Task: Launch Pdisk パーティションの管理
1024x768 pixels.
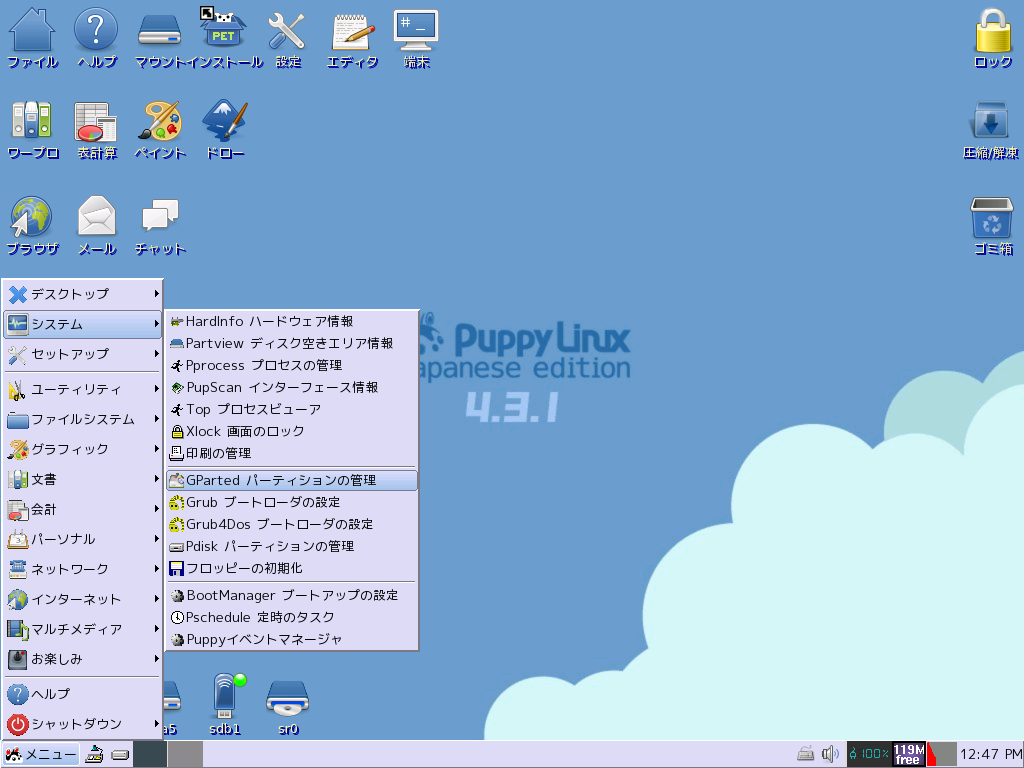Action: (x=291, y=547)
